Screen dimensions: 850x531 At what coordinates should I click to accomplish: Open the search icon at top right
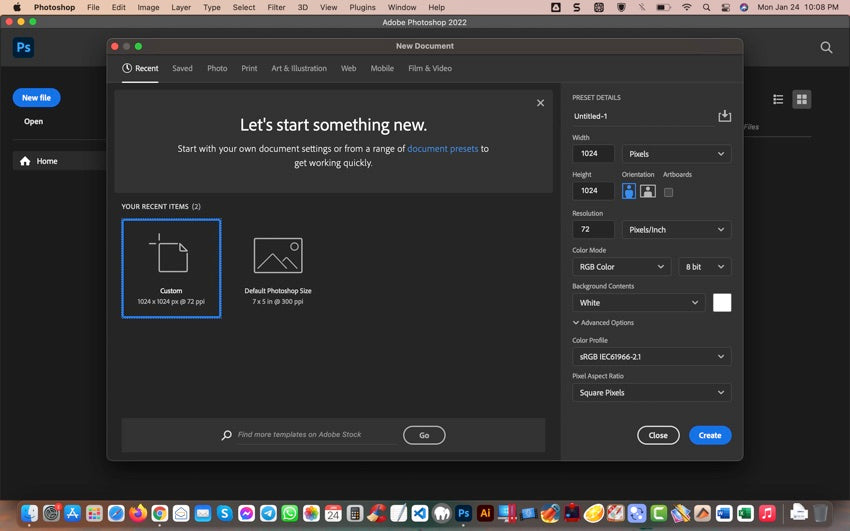pyautogui.click(x=826, y=48)
